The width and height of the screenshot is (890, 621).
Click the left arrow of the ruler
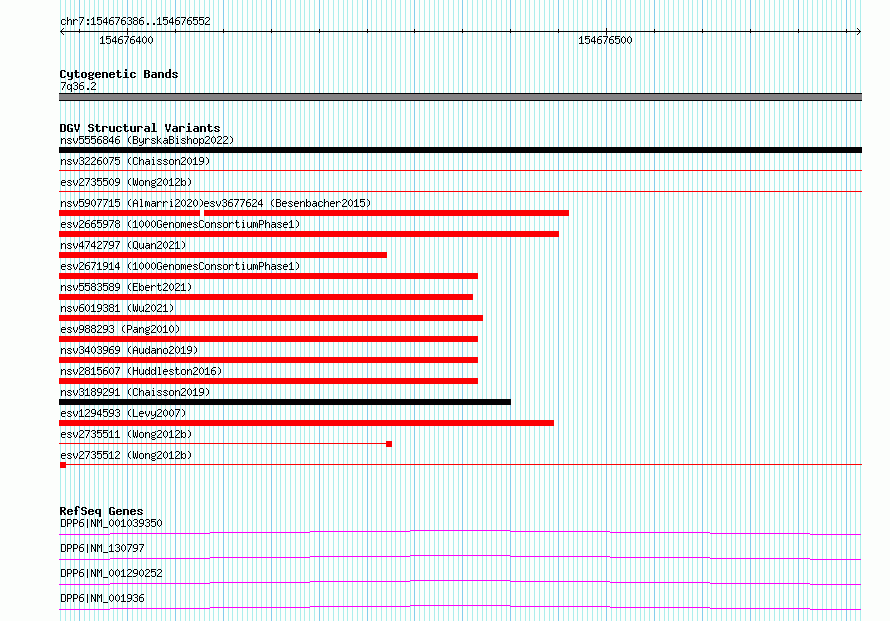point(62,31)
